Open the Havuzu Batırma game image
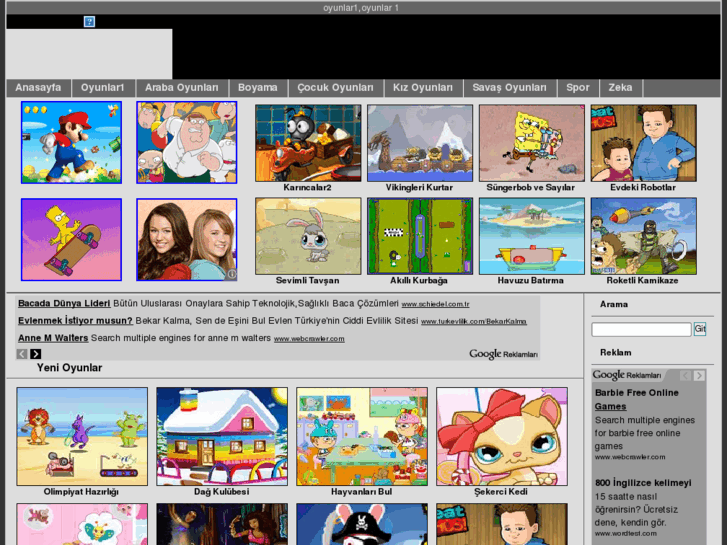The height and width of the screenshot is (545, 727). point(532,236)
